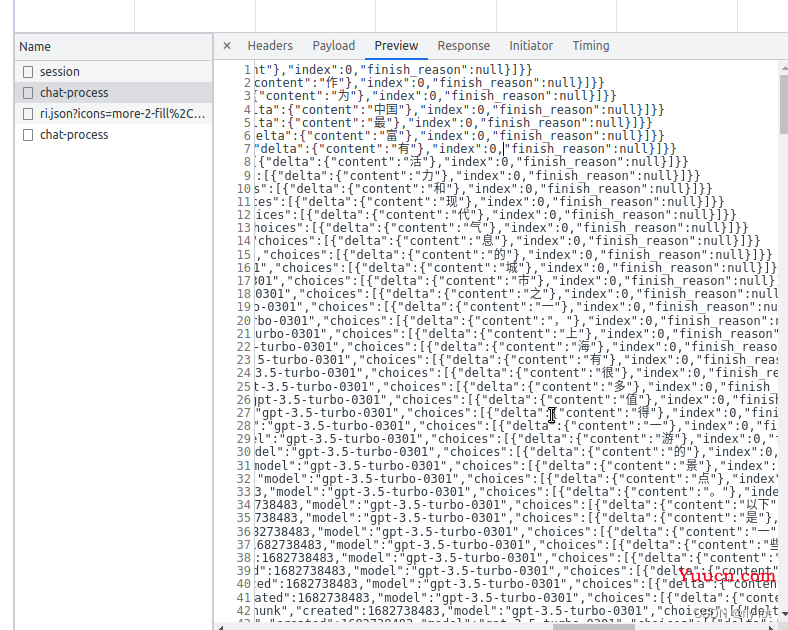788x630 pixels.
Task: Tick the checkbox of the last chat-process request
Action: click(x=28, y=135)
